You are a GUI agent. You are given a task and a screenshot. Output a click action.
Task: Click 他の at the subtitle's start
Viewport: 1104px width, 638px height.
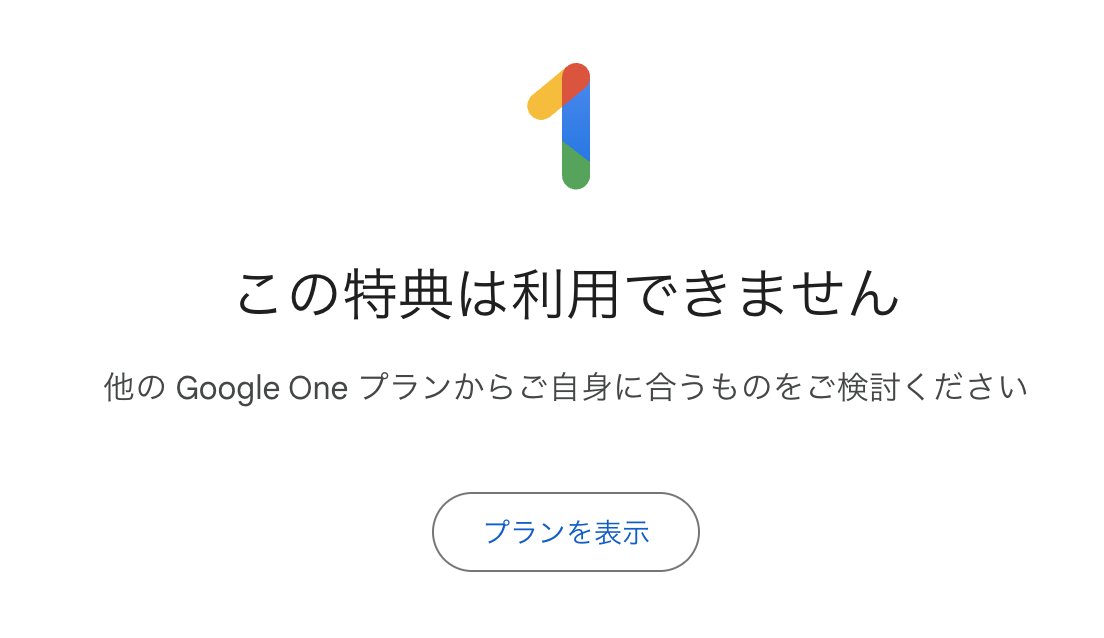pos(133,387)
